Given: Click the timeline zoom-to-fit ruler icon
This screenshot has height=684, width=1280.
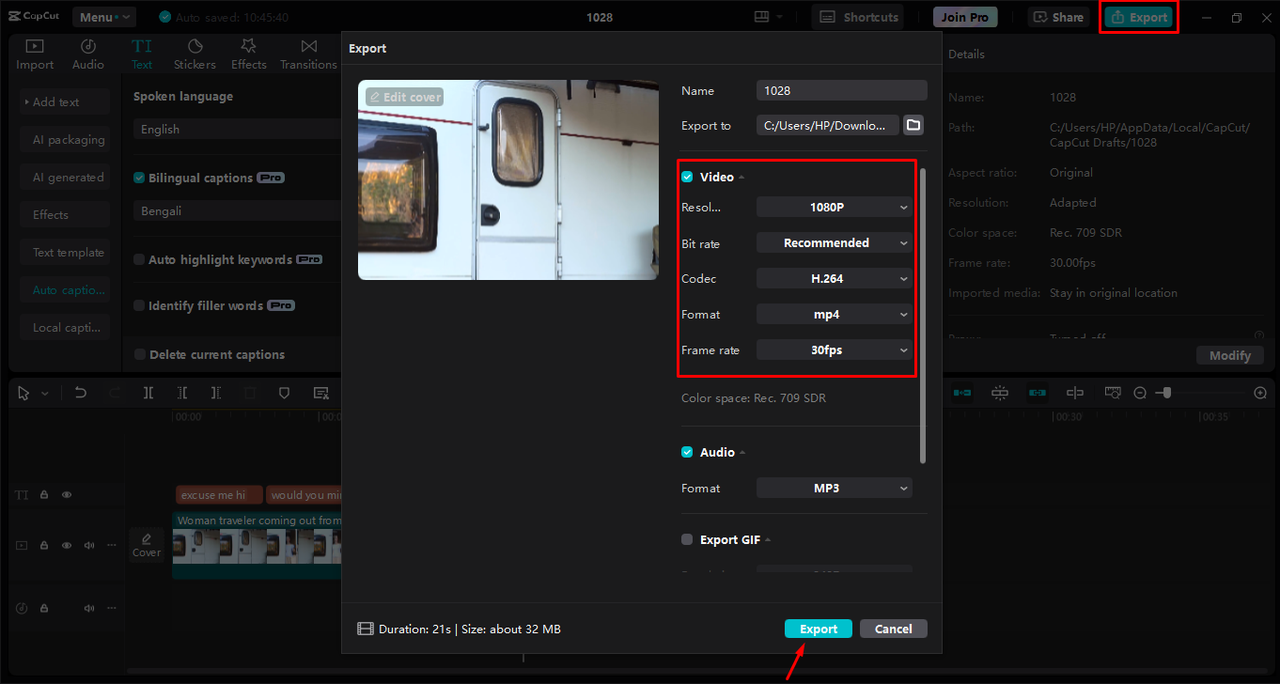Looking at the screenshot, I should (1113, 393).
